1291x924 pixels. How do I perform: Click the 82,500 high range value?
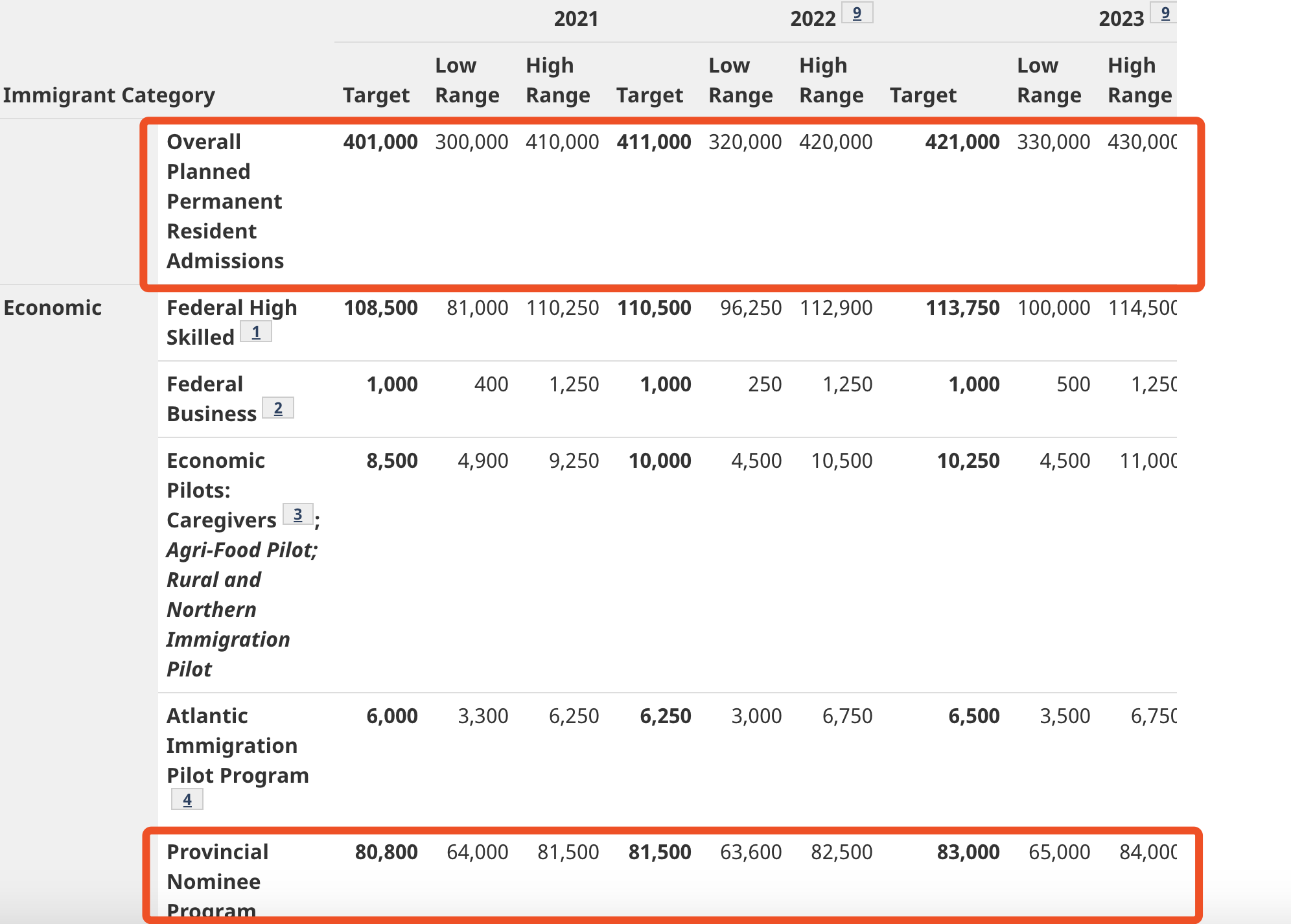(x=842, y=852)
